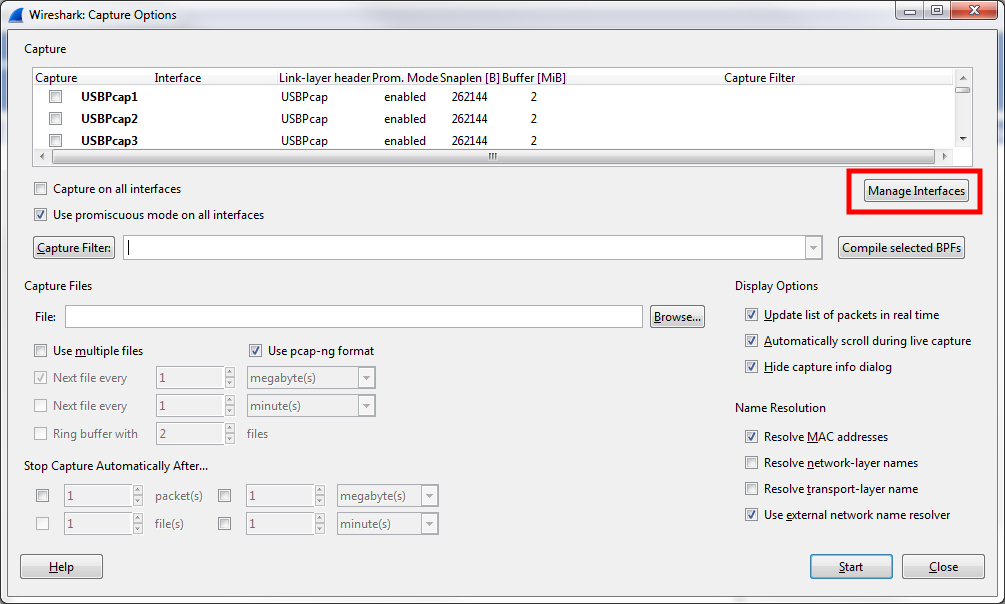1005x604 pixels.
Task: Click the stop after file(s) count field
Action: tap(98, 524)
